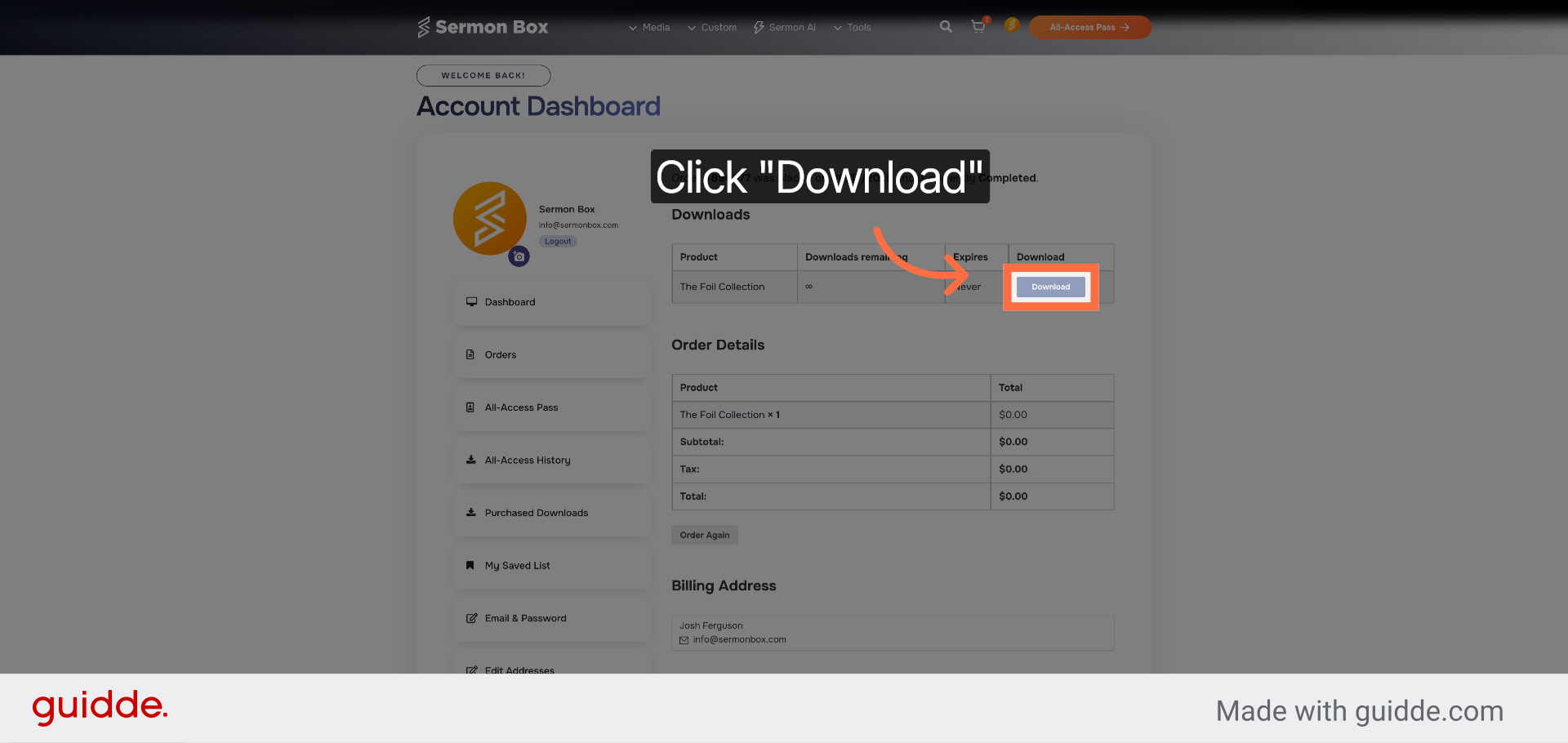The width and height of the screenshot is (1568, 743).
Task: Select the Orders document icon
Action: [470, 354]
